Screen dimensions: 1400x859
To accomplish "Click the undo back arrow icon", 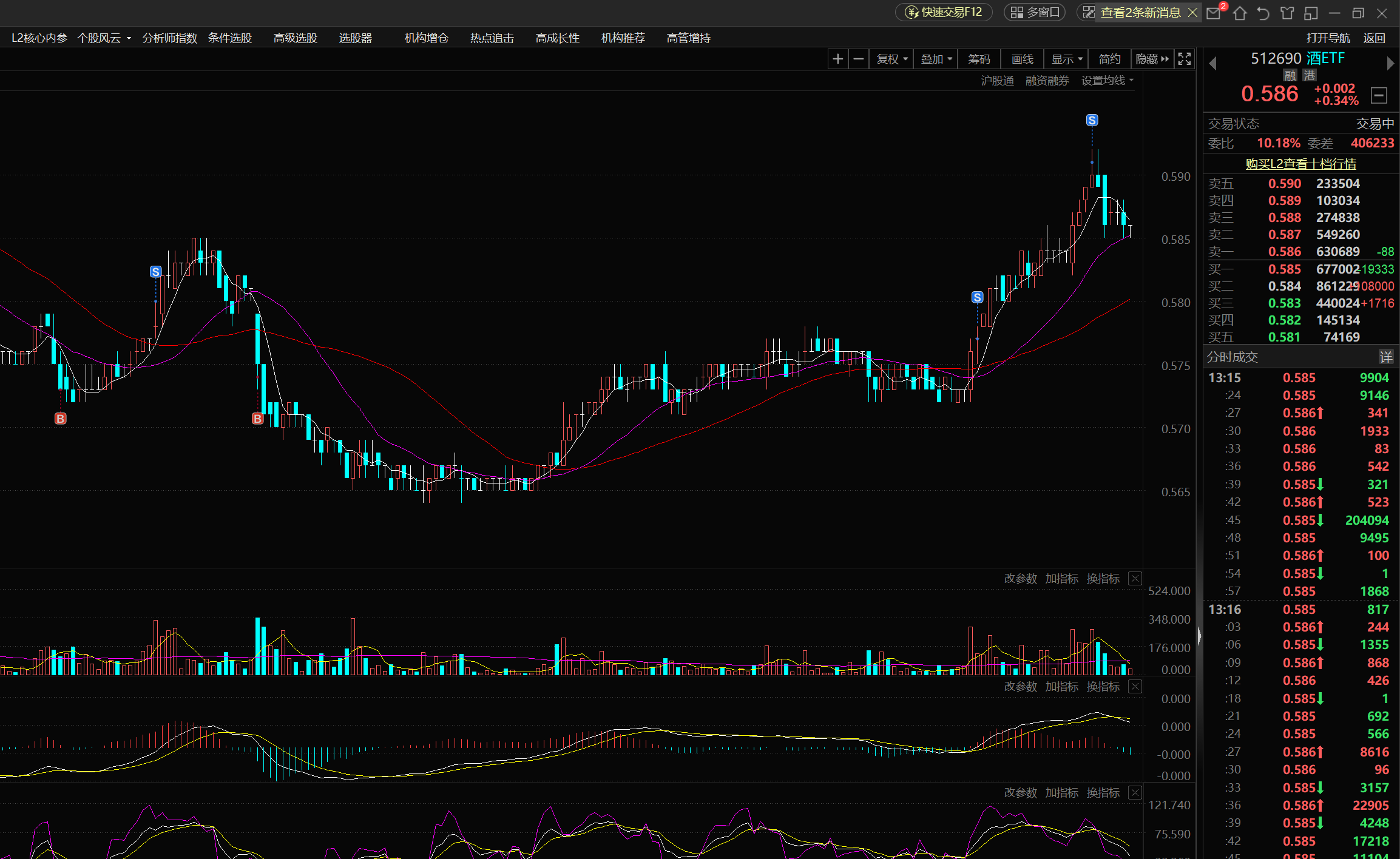I will click(1263, 13).
